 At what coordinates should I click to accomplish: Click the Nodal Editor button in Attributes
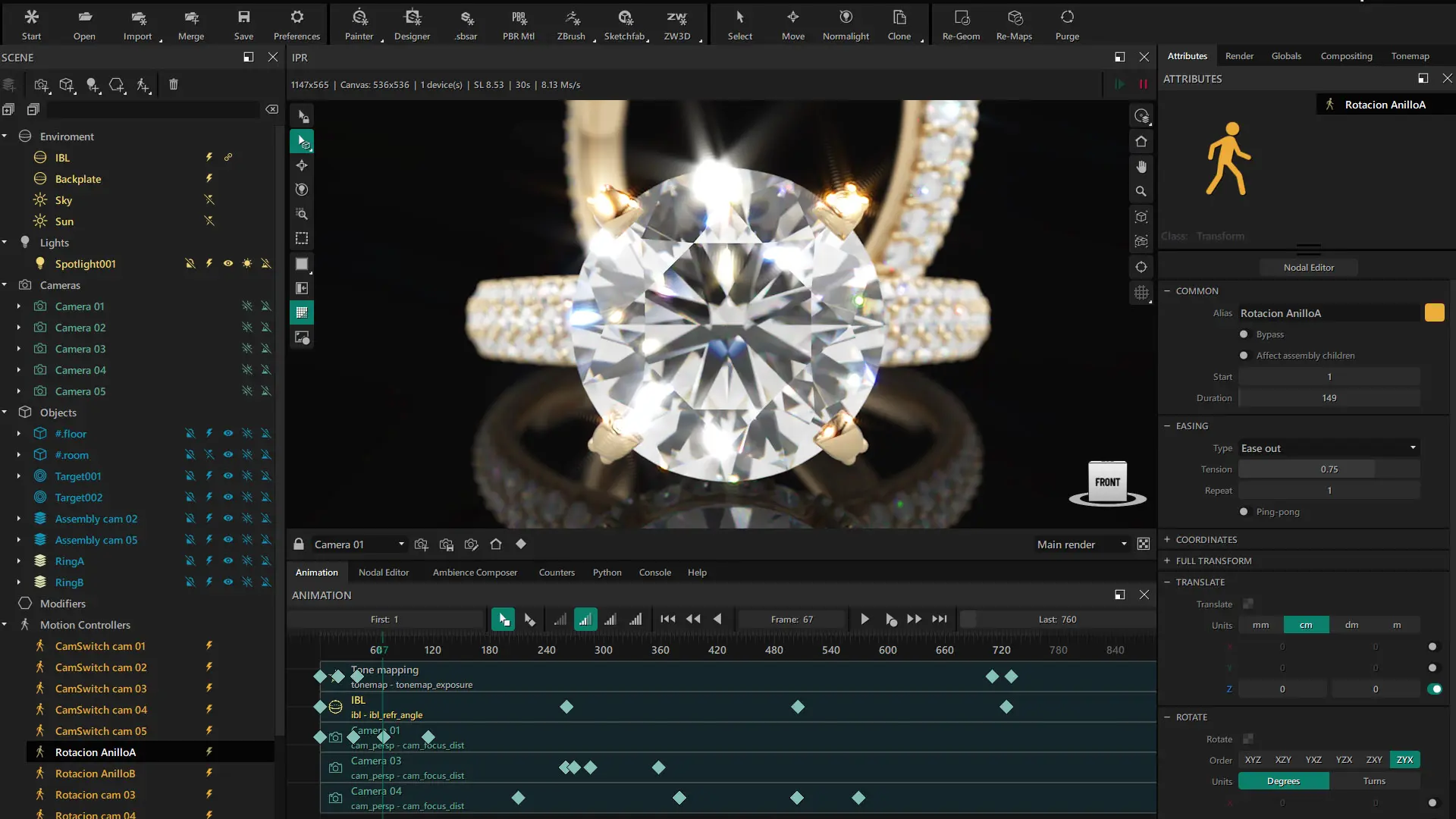1308,268
